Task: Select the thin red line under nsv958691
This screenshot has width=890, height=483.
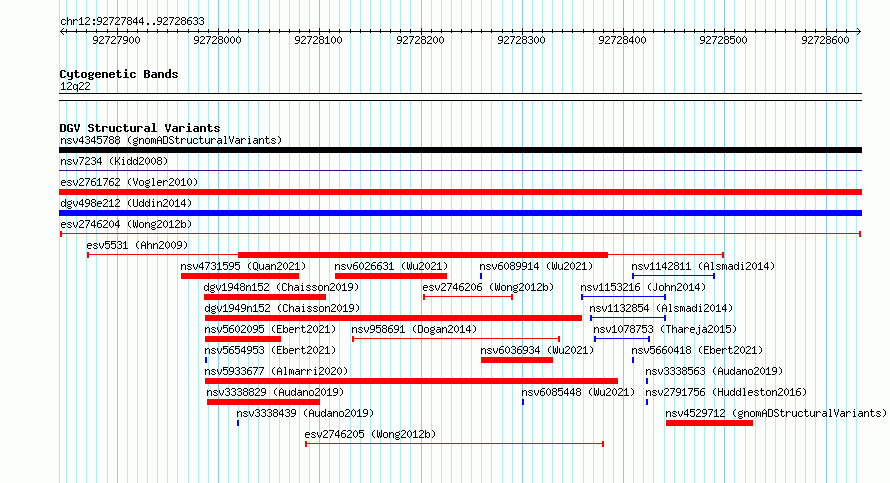Action: (x=456, y=339)
